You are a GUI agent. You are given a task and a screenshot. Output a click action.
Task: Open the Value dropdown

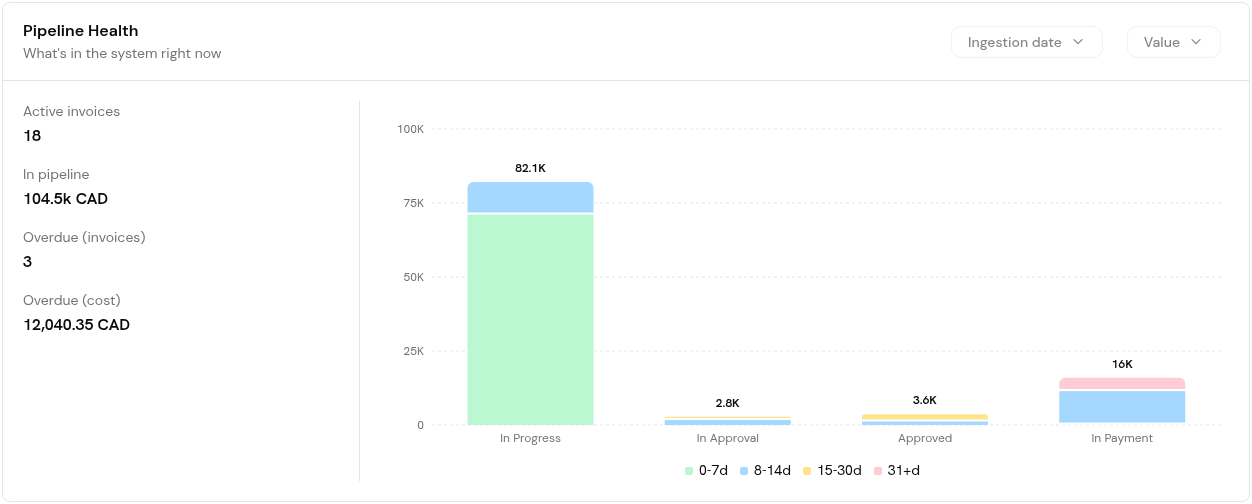pos(1173,42)
